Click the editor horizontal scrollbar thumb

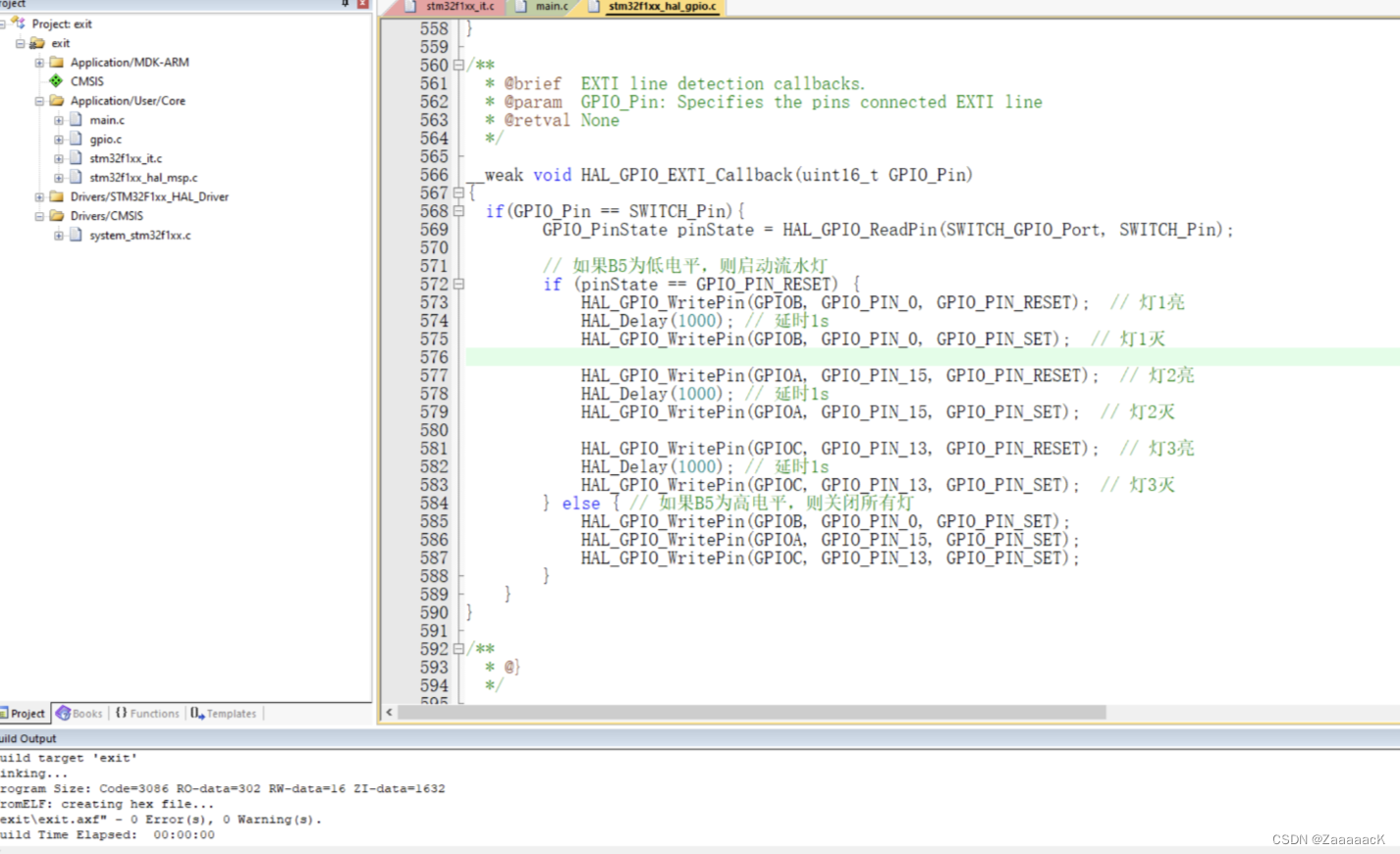point(752,713)
